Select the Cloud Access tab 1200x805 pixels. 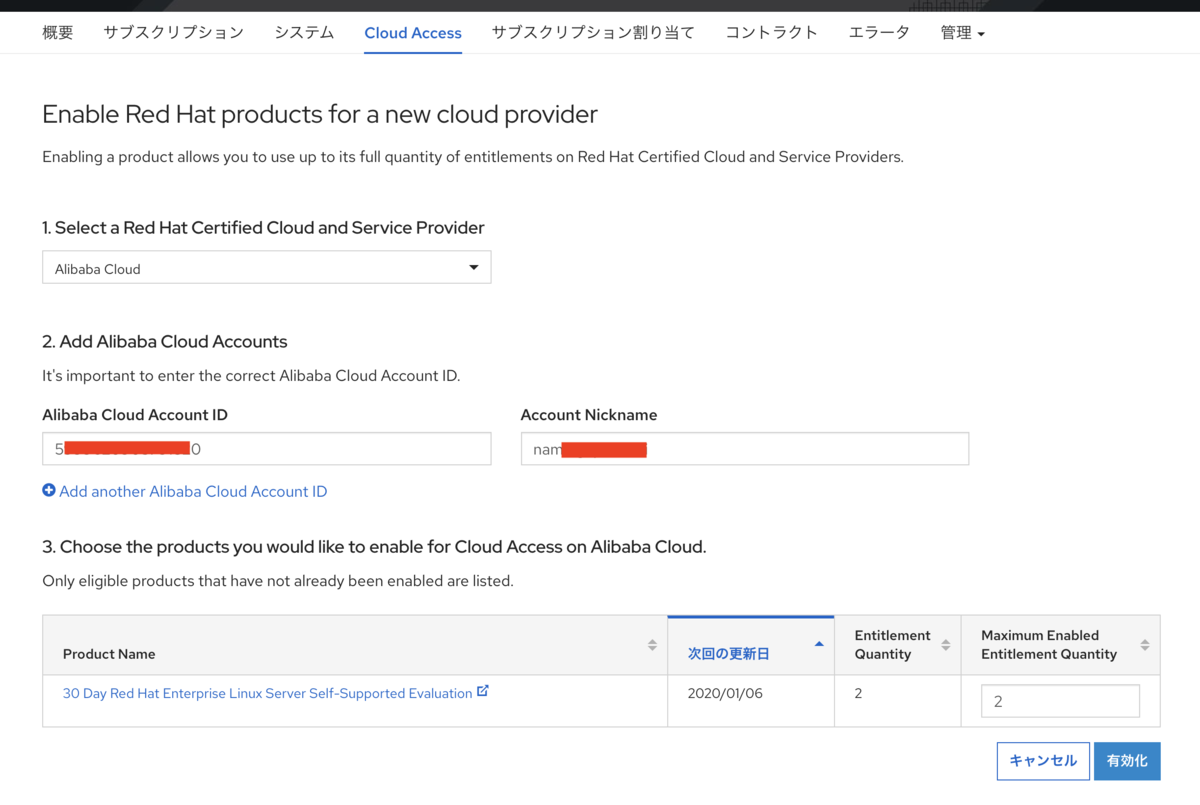pyautogui.click(x=413, y=33)
